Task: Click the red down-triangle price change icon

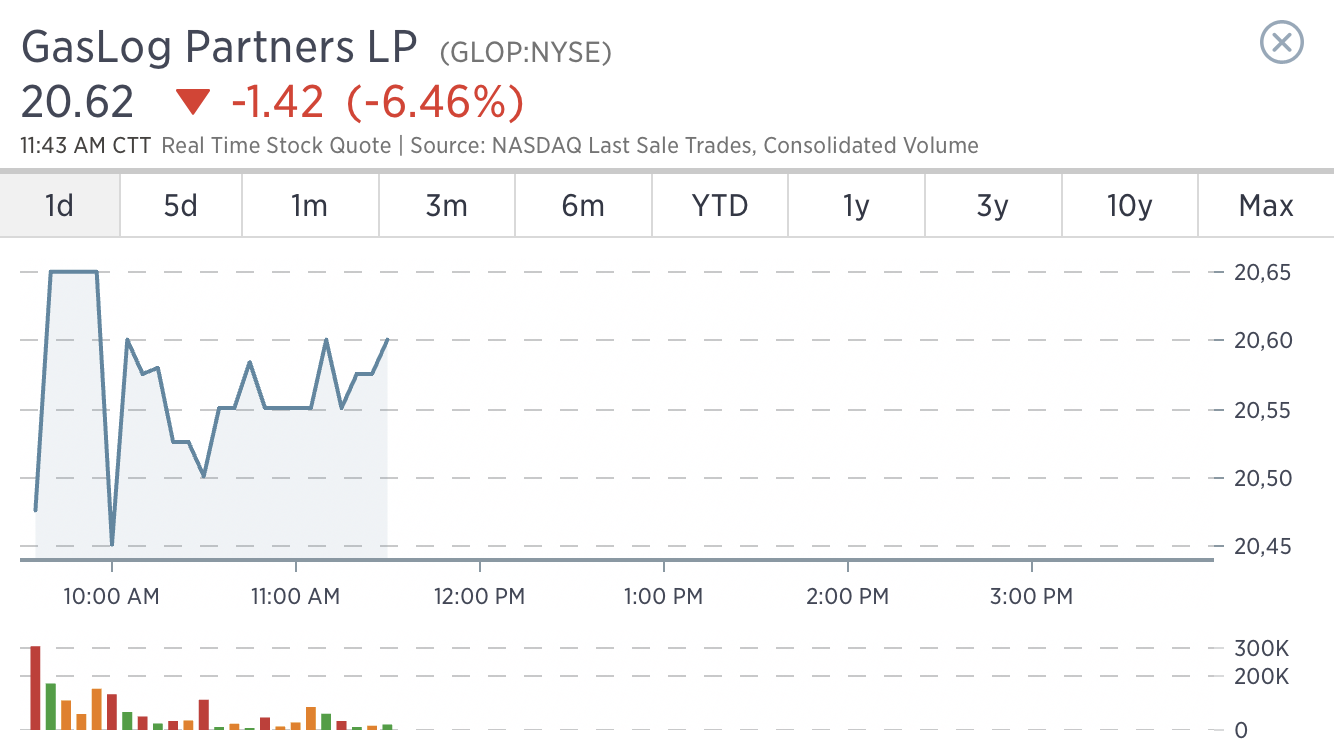Action: (x=193, y=102)
